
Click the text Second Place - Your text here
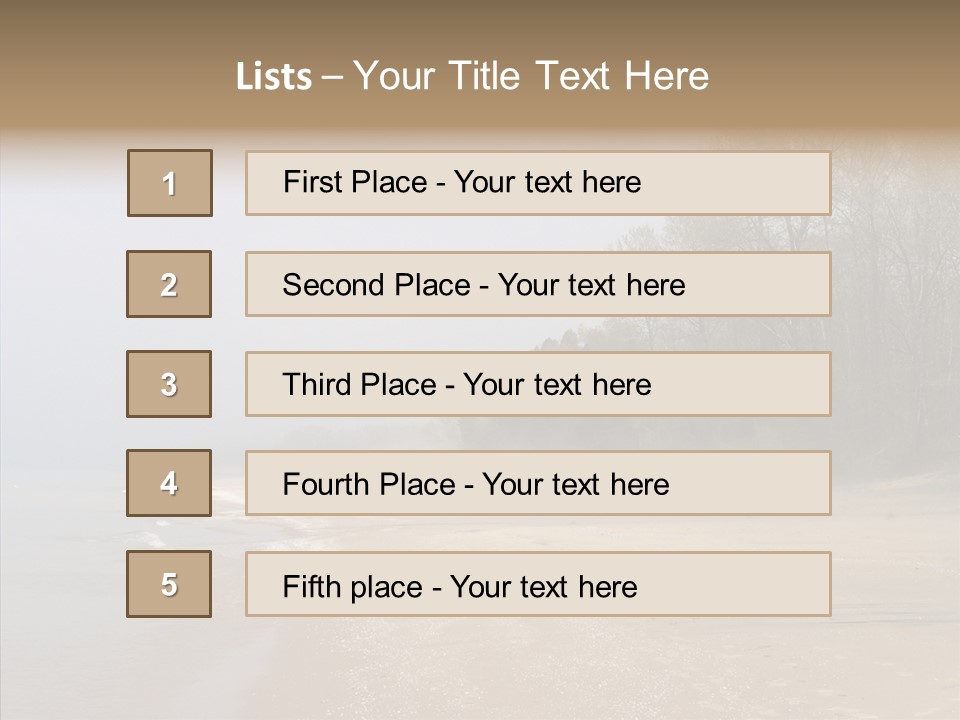484,285
